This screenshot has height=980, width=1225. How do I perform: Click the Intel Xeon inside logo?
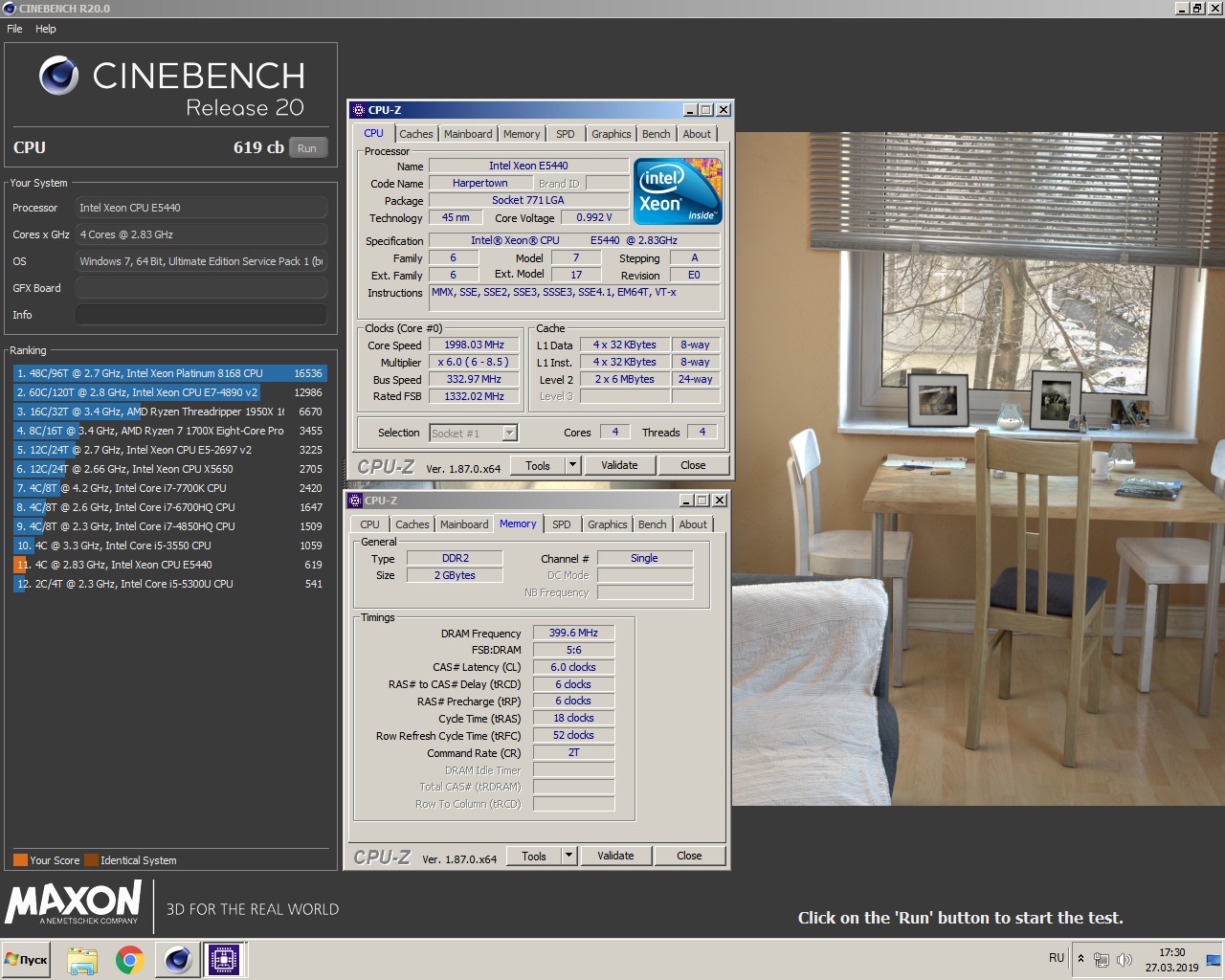coord(678,190)
